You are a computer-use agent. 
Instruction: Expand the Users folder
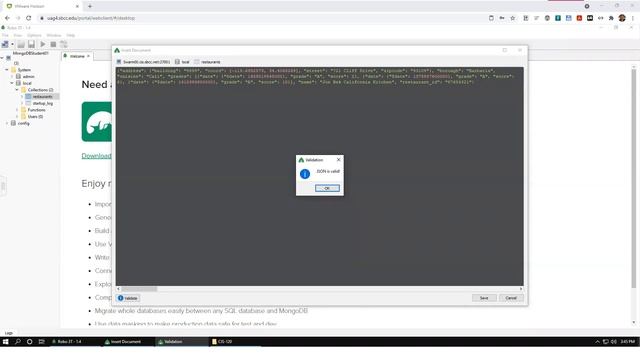tap(17, 116)
